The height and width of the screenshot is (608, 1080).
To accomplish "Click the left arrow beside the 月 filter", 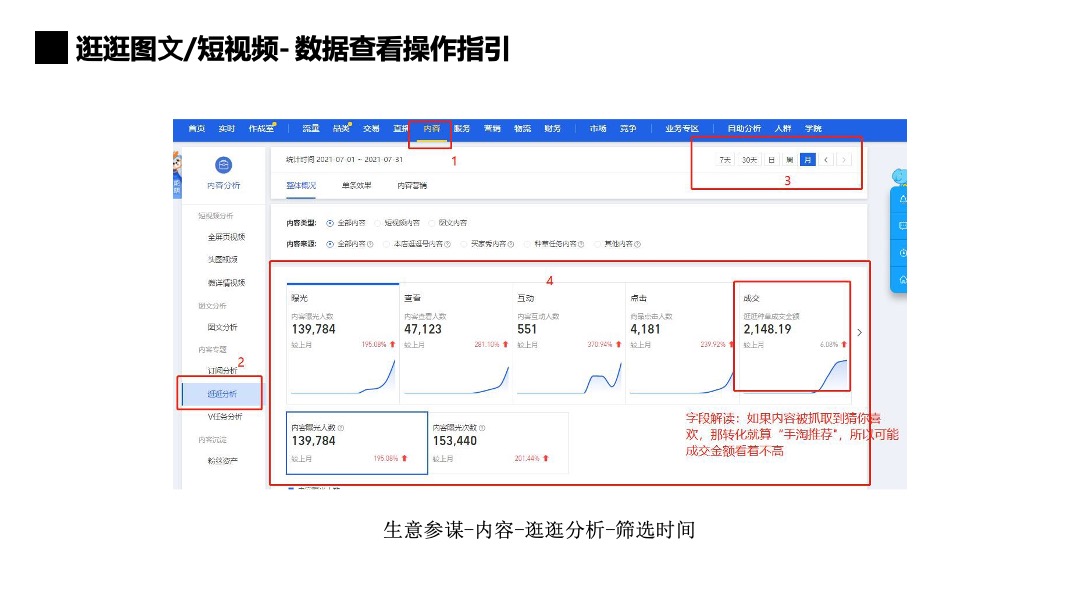I will click(x=826, y=160).
